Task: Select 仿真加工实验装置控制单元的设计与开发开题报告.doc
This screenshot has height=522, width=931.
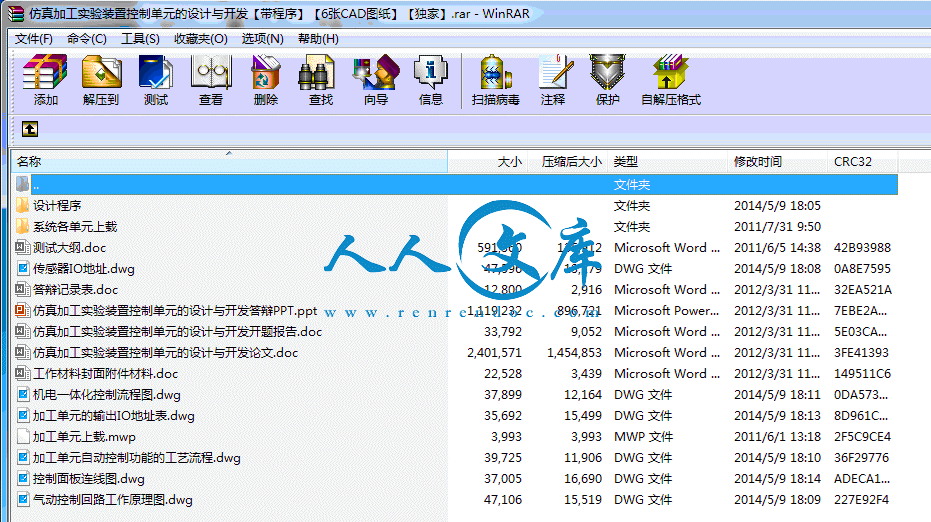Action: click(x=178, y=331)
